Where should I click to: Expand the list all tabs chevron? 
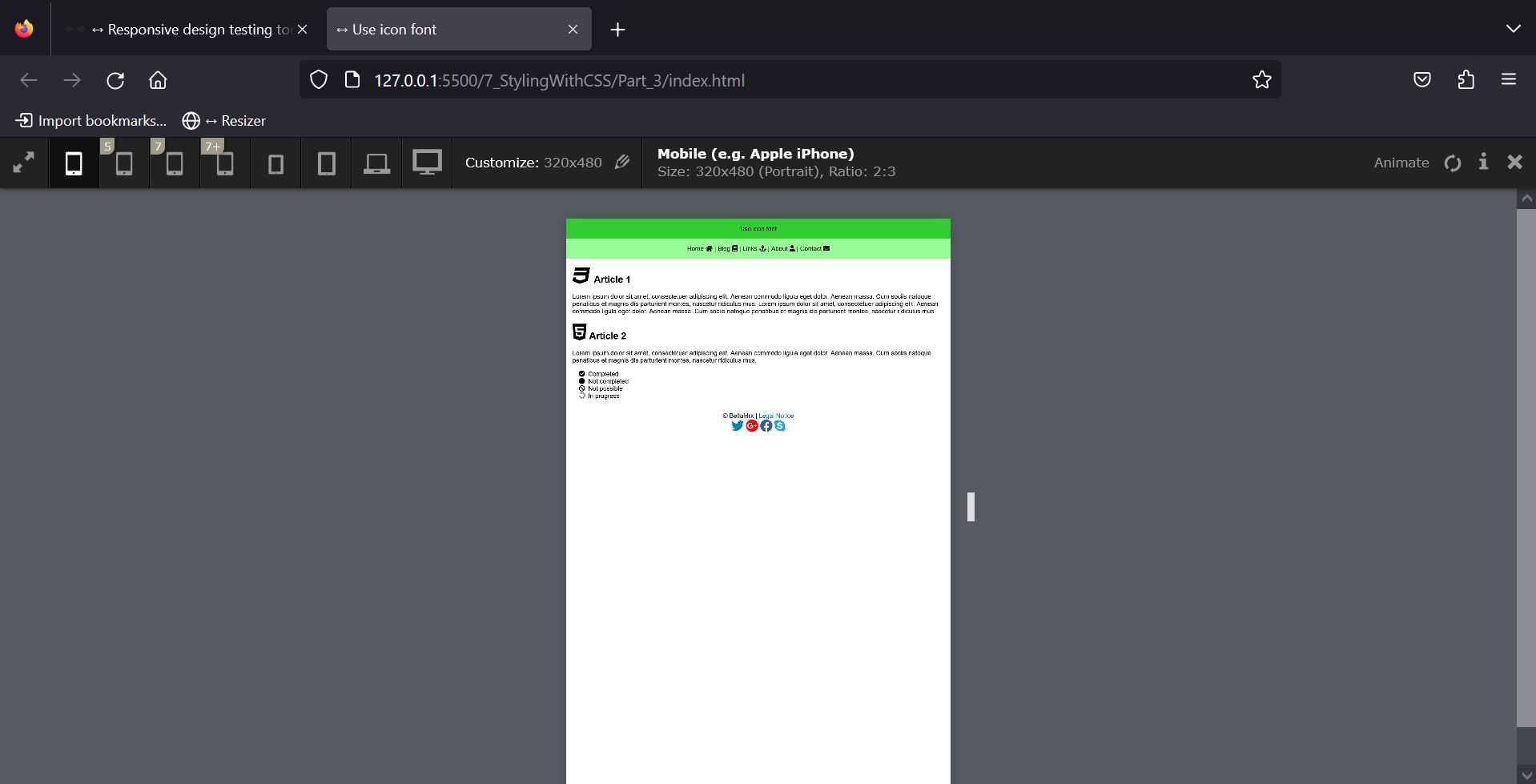(1513, 29)
